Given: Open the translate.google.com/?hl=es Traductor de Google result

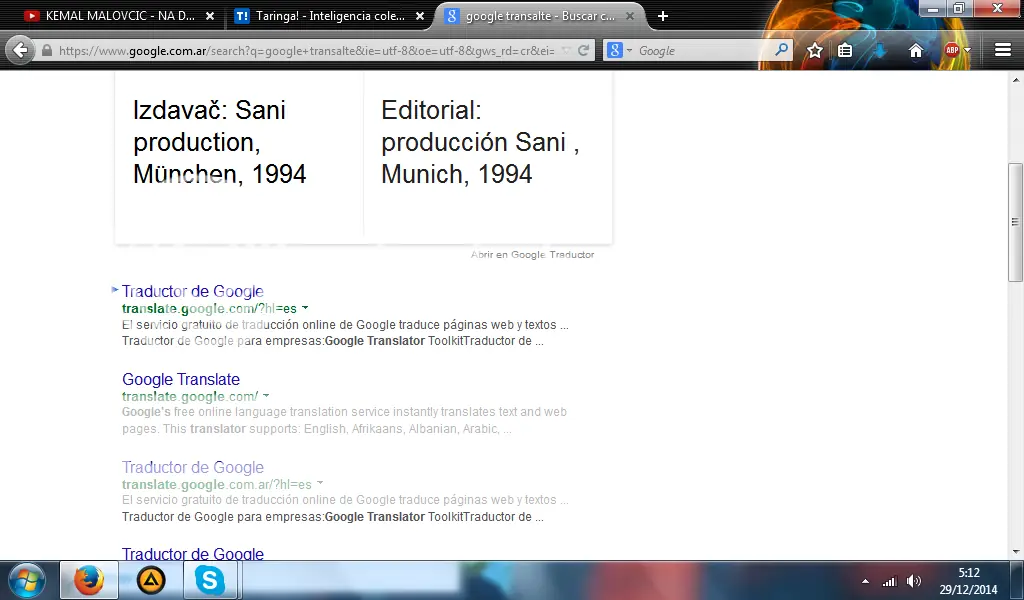Looking at the screenshot, I should click(193, 291).
